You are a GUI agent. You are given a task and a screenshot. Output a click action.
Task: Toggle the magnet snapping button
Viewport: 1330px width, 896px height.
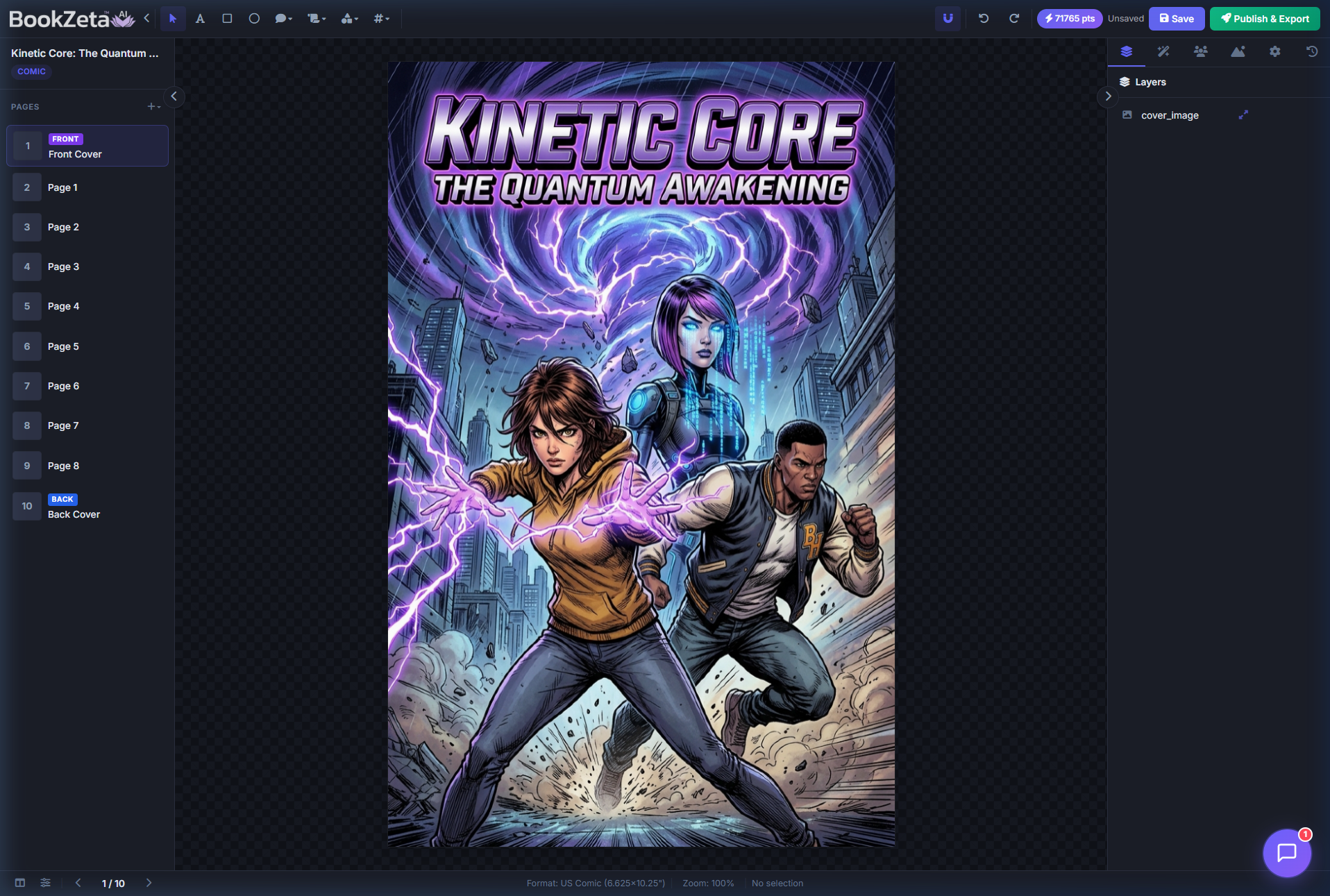[948, 19]
